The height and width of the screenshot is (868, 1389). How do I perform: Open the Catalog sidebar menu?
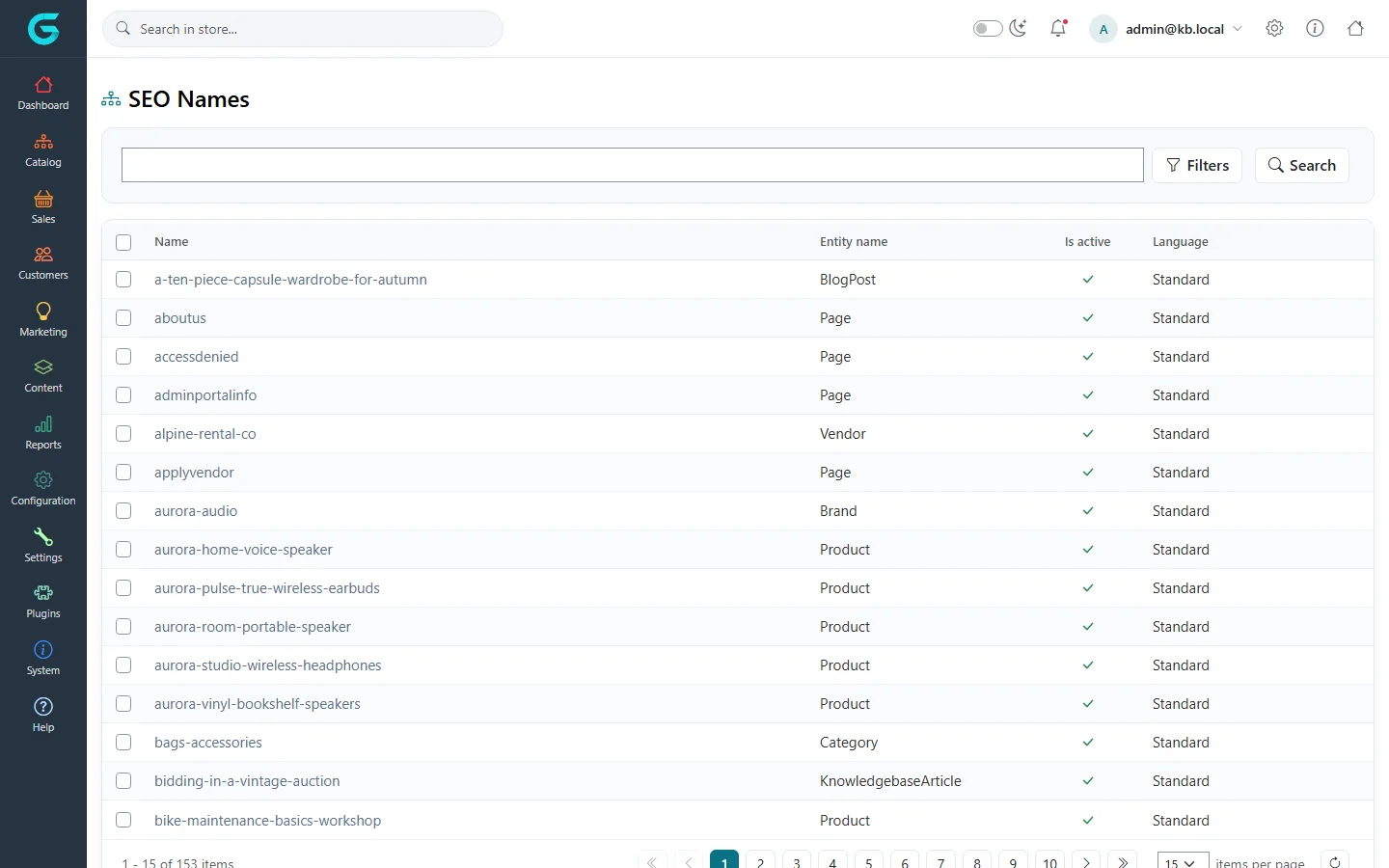point(43,150)
